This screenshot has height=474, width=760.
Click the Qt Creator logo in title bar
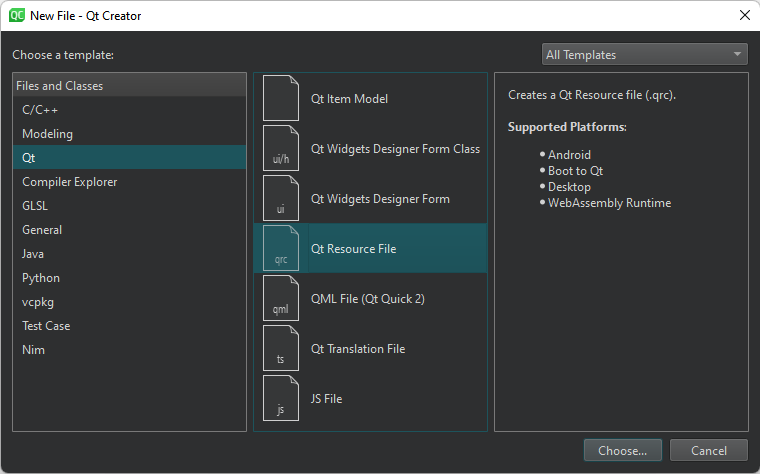point(16,15)
